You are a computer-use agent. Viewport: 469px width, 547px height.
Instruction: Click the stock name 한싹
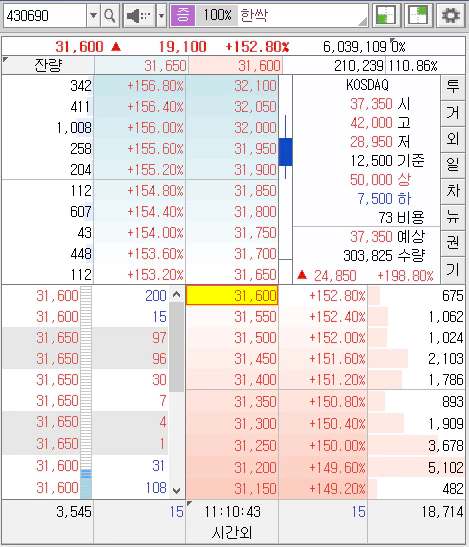click(x=254, y=15)
